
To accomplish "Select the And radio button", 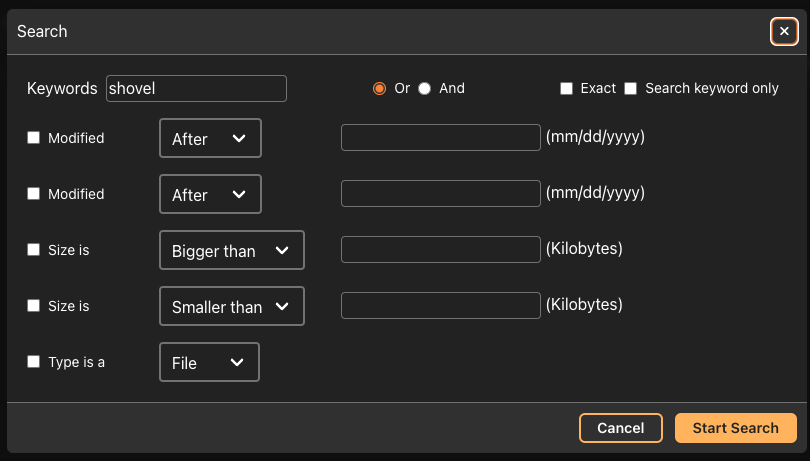I will pos(424,88).
